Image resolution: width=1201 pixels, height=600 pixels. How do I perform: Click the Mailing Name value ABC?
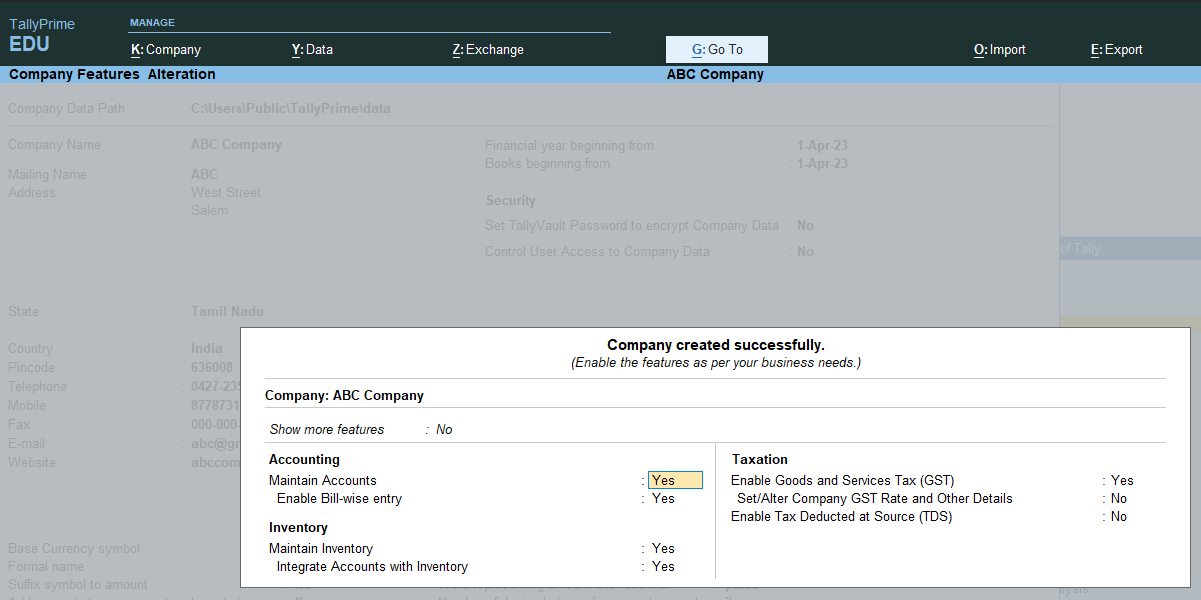(204, 174)
